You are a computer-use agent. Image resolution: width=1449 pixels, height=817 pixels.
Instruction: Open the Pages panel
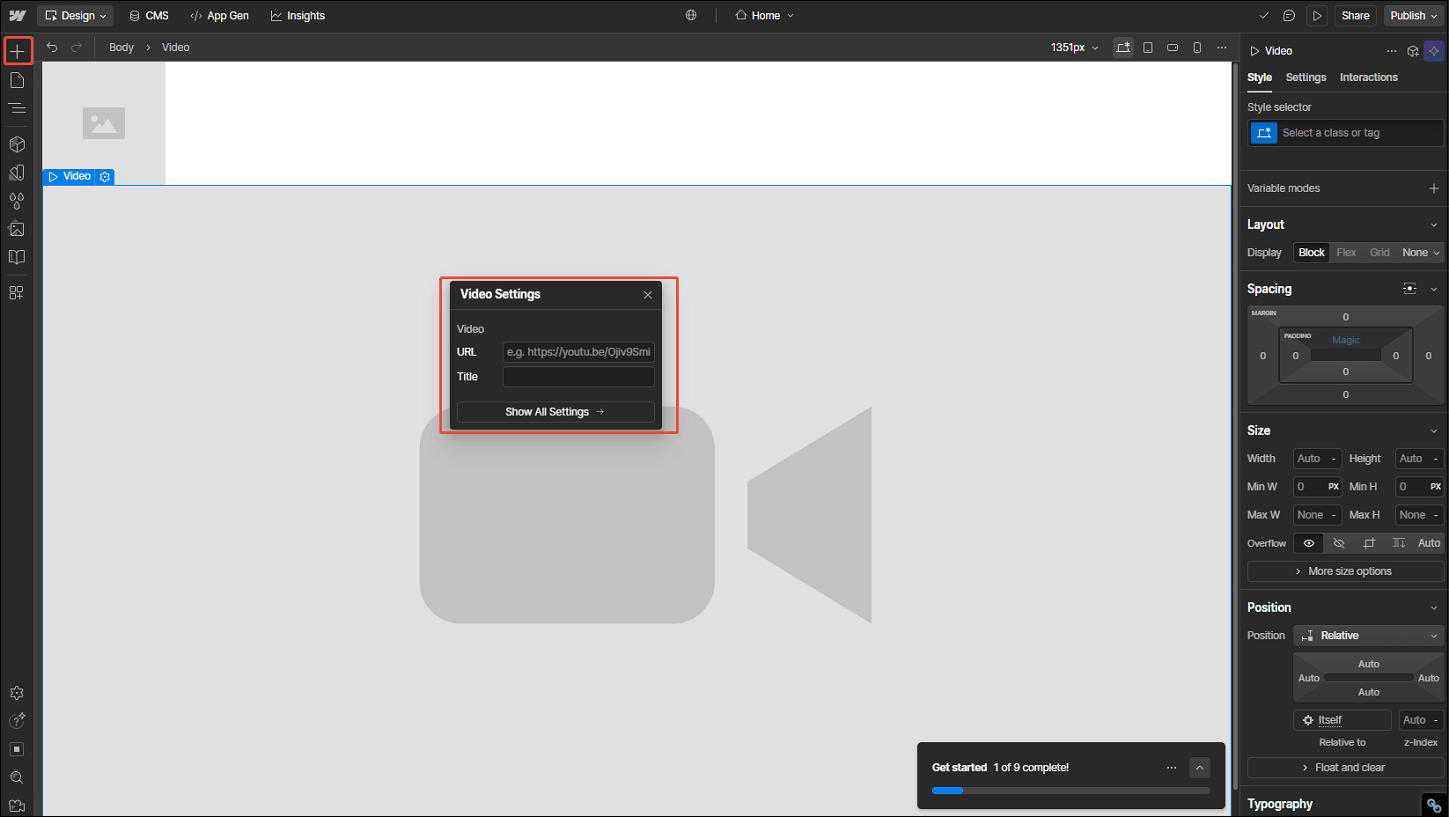click(x=17, y=80)
